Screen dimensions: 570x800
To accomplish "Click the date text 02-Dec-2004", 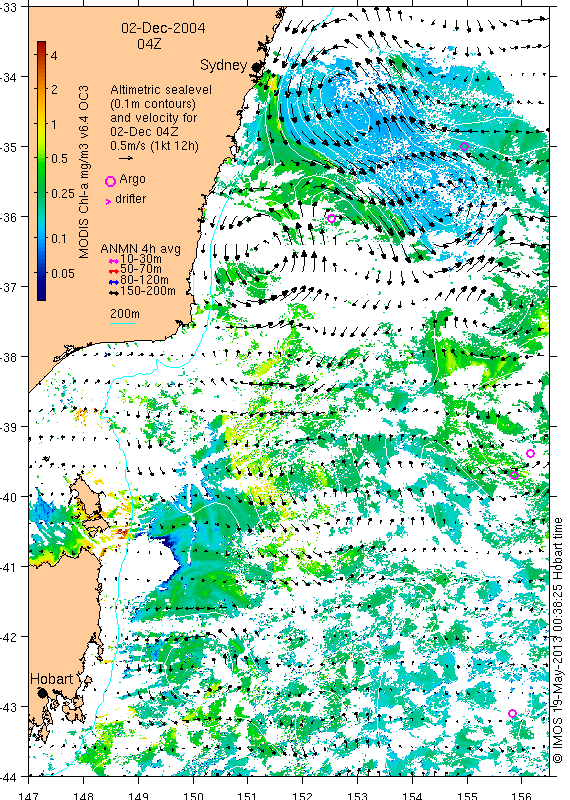I will (x=163, y=28).
